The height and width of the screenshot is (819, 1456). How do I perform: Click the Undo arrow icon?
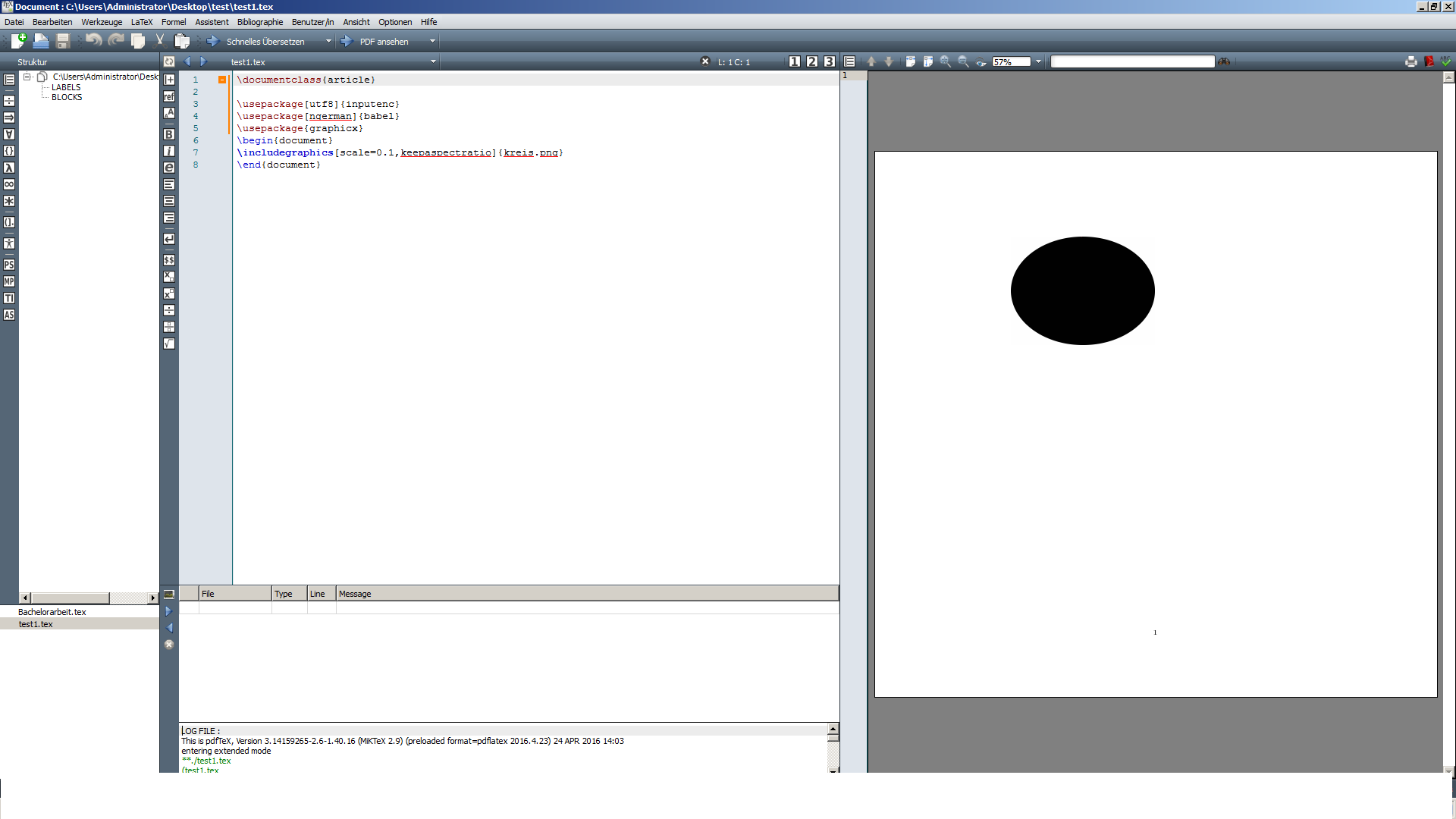pyautogui.click(x=93, y=40)
